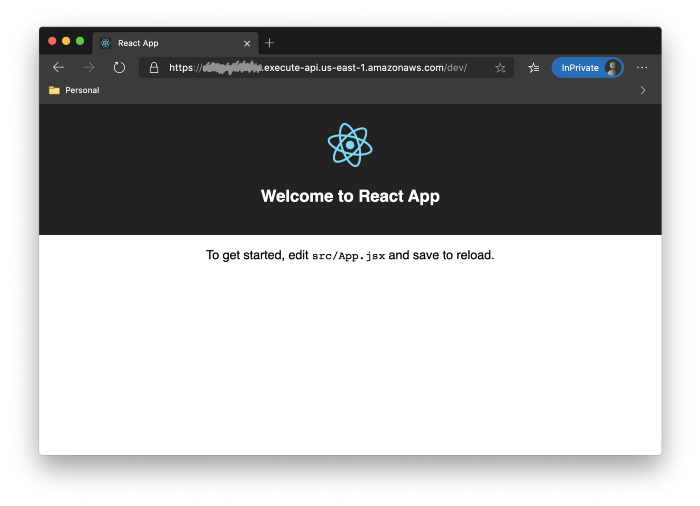Click the spinning React logo
This screenshot has height=506, width=700.
[x=350, y=145]
